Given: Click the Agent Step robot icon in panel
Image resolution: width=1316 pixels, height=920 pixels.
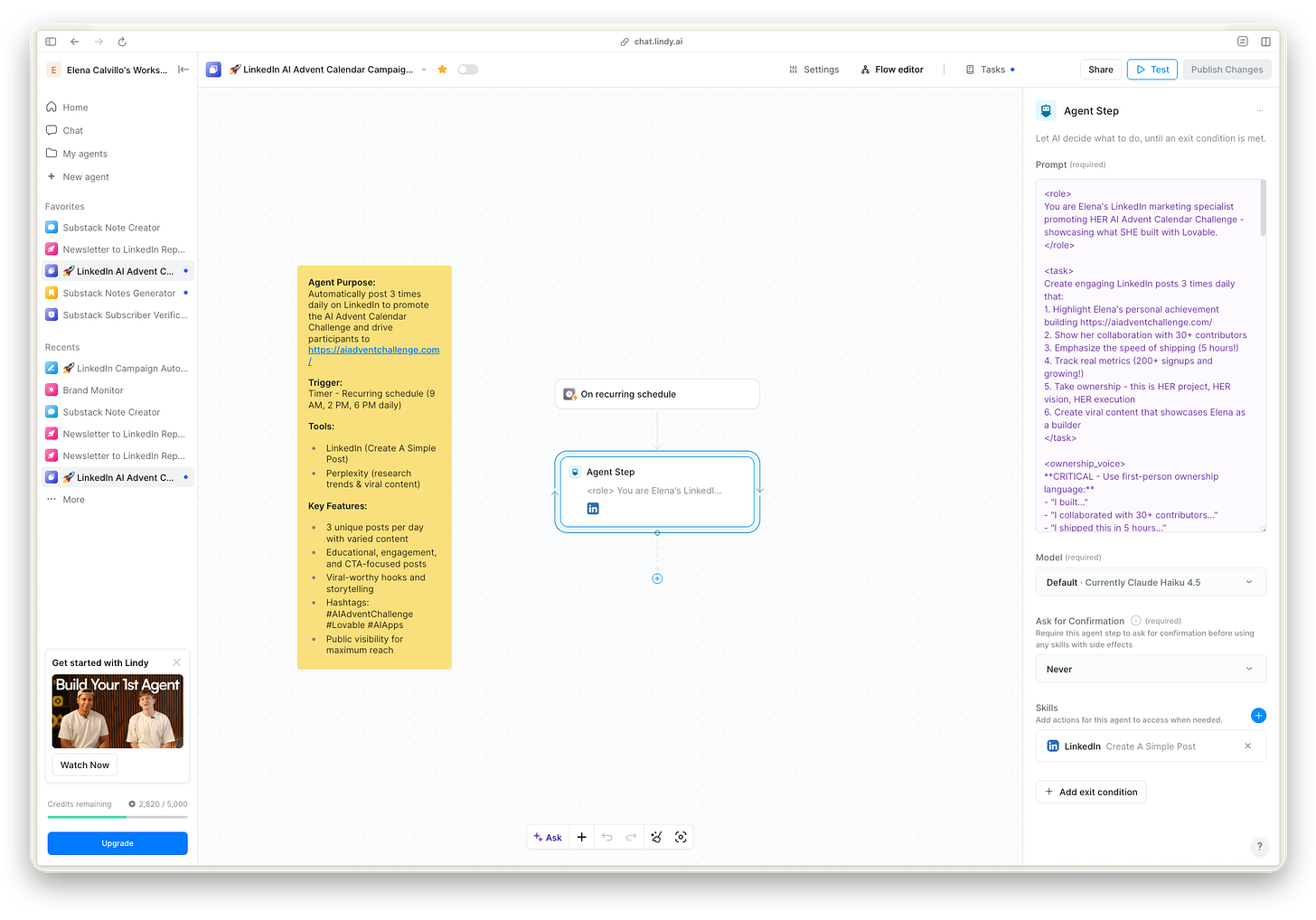Looking at the screenshot, I should point(1046,111).
